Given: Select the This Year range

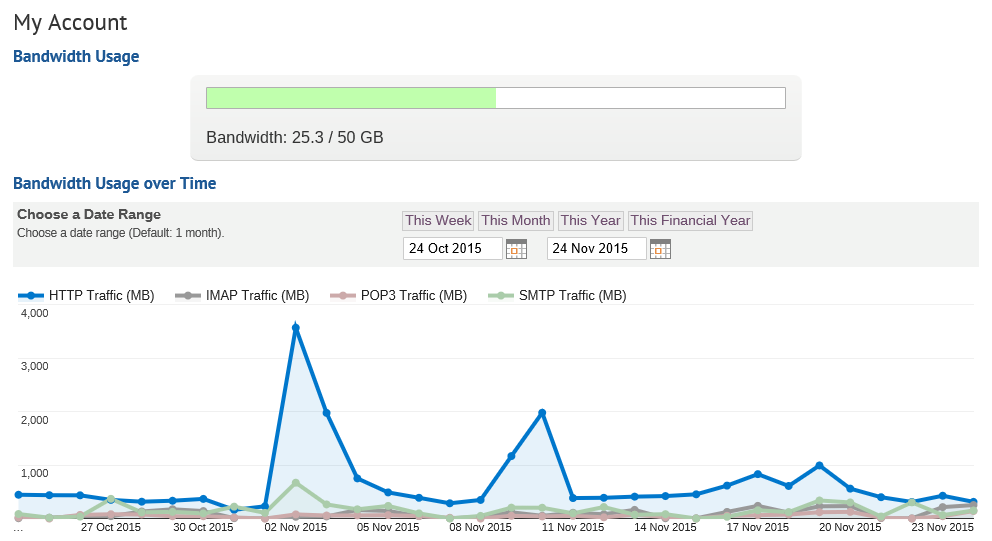Looking at the screenshot, I should coord(590,220).
